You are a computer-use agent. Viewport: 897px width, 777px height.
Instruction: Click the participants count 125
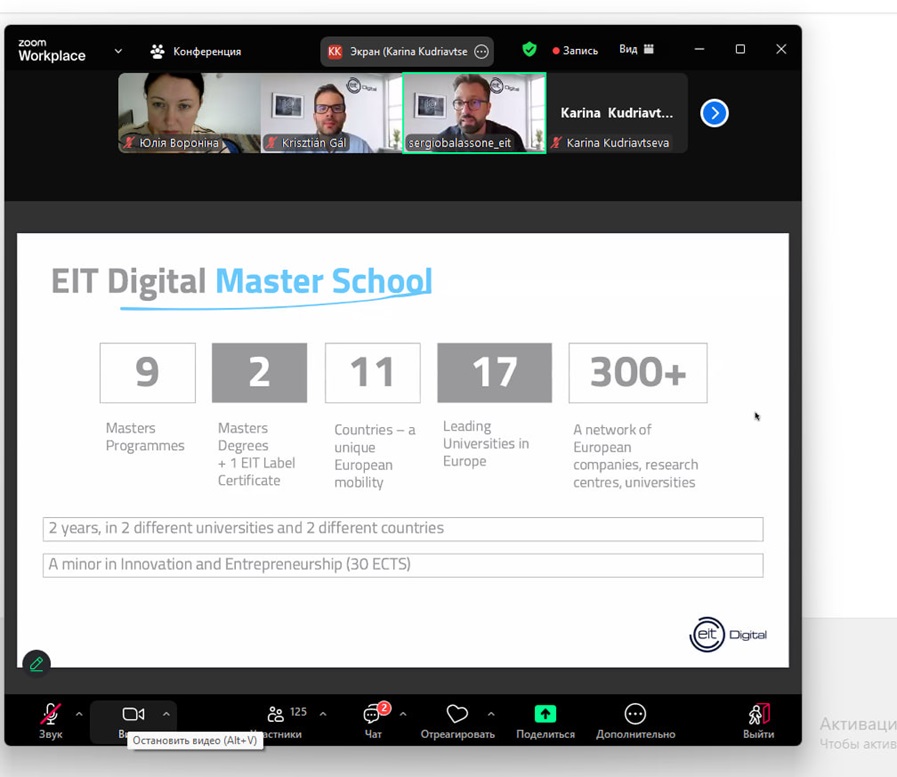point(299,712)
